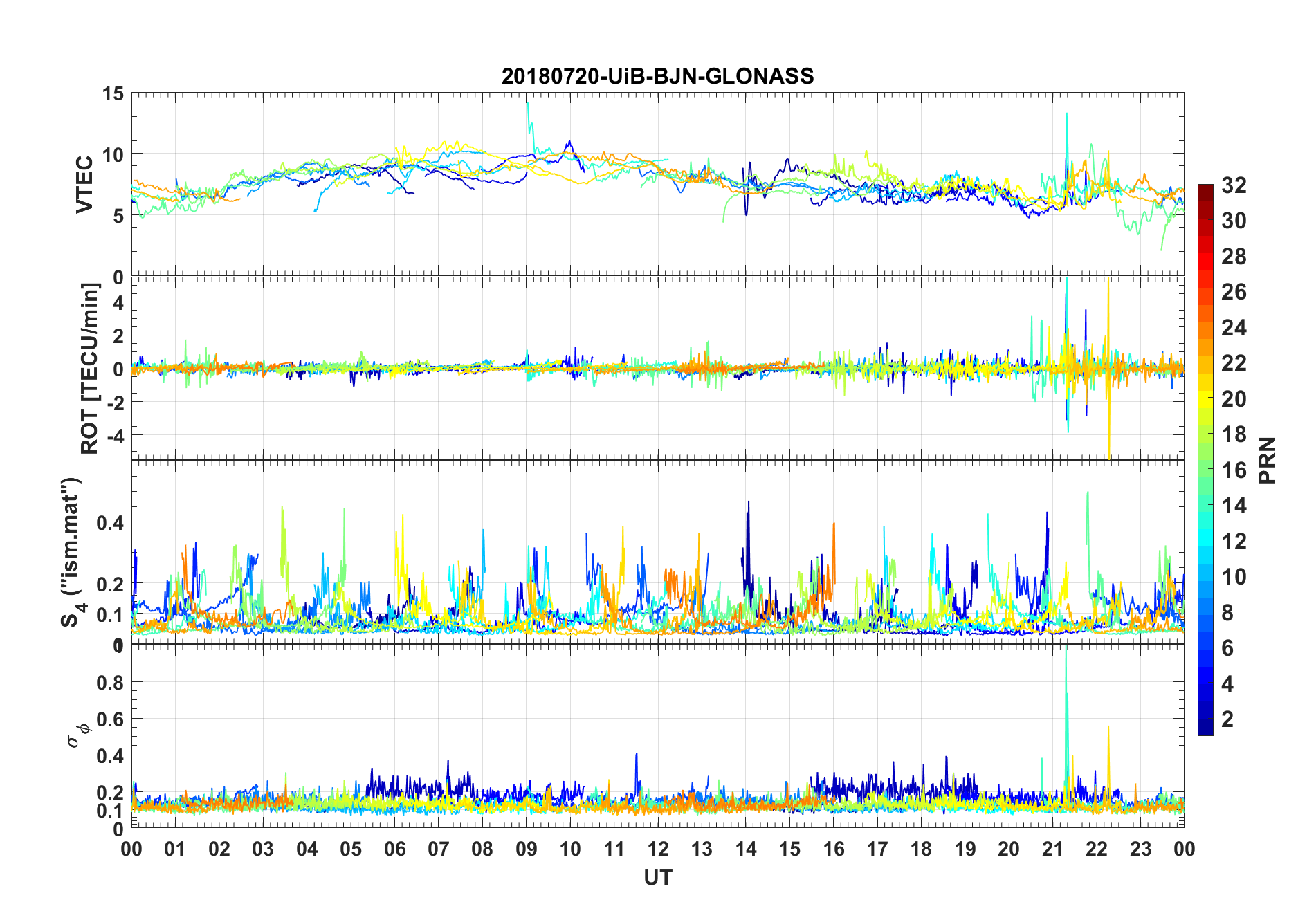This screenshot has width=1316, height=920.
Task: Click x-axis tick label 01
Action: 175,849
